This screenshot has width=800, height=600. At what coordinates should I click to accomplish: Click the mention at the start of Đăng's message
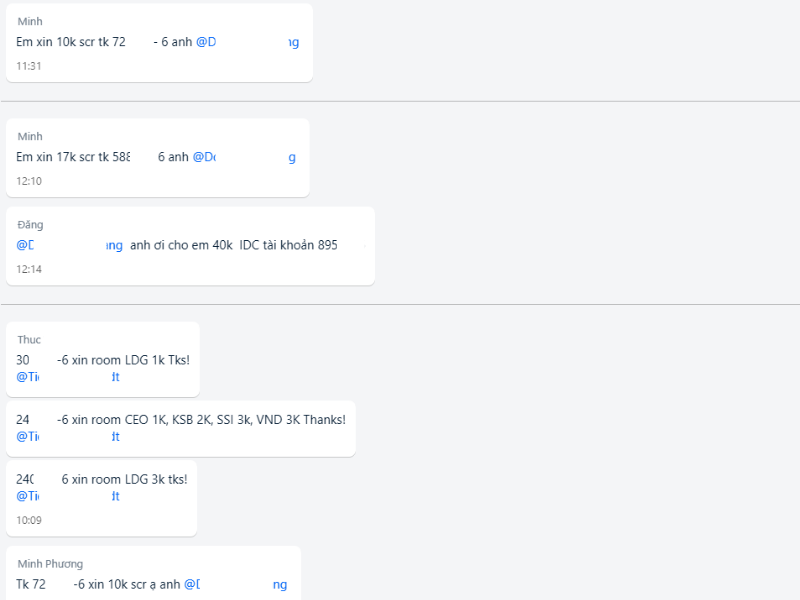click(x=69, y=245)
